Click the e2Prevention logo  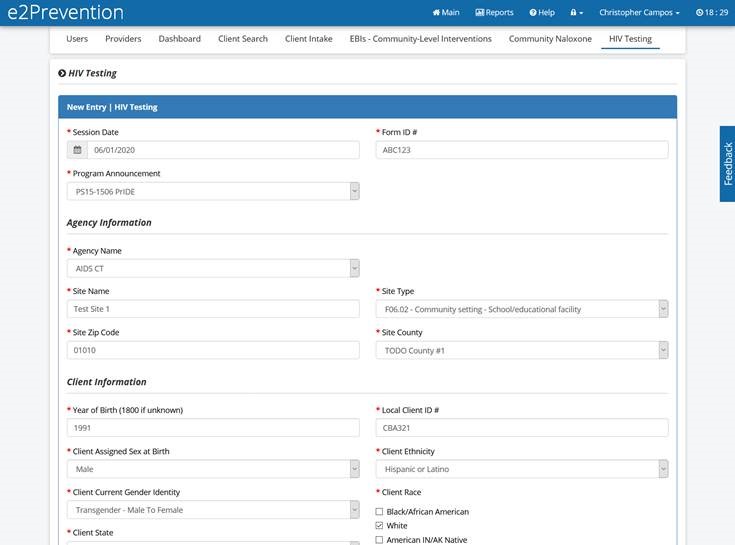tap(65, 13)
